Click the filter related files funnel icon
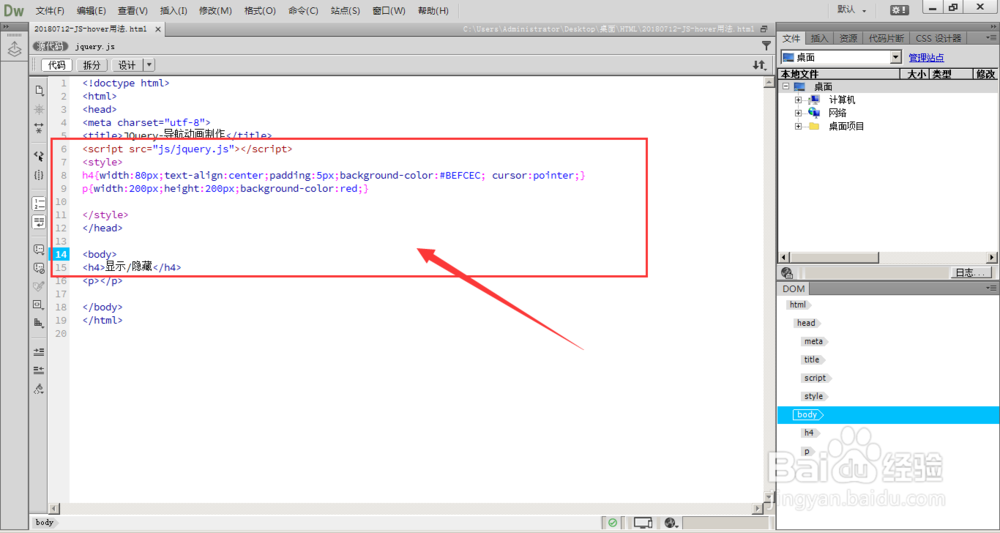 pyautogui.click(x=766, y=46)
